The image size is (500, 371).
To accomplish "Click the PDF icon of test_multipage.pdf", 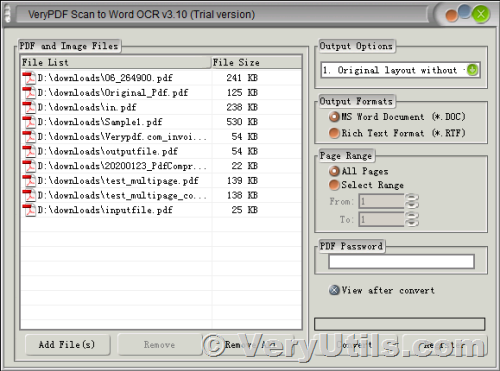I will [29, 181].
